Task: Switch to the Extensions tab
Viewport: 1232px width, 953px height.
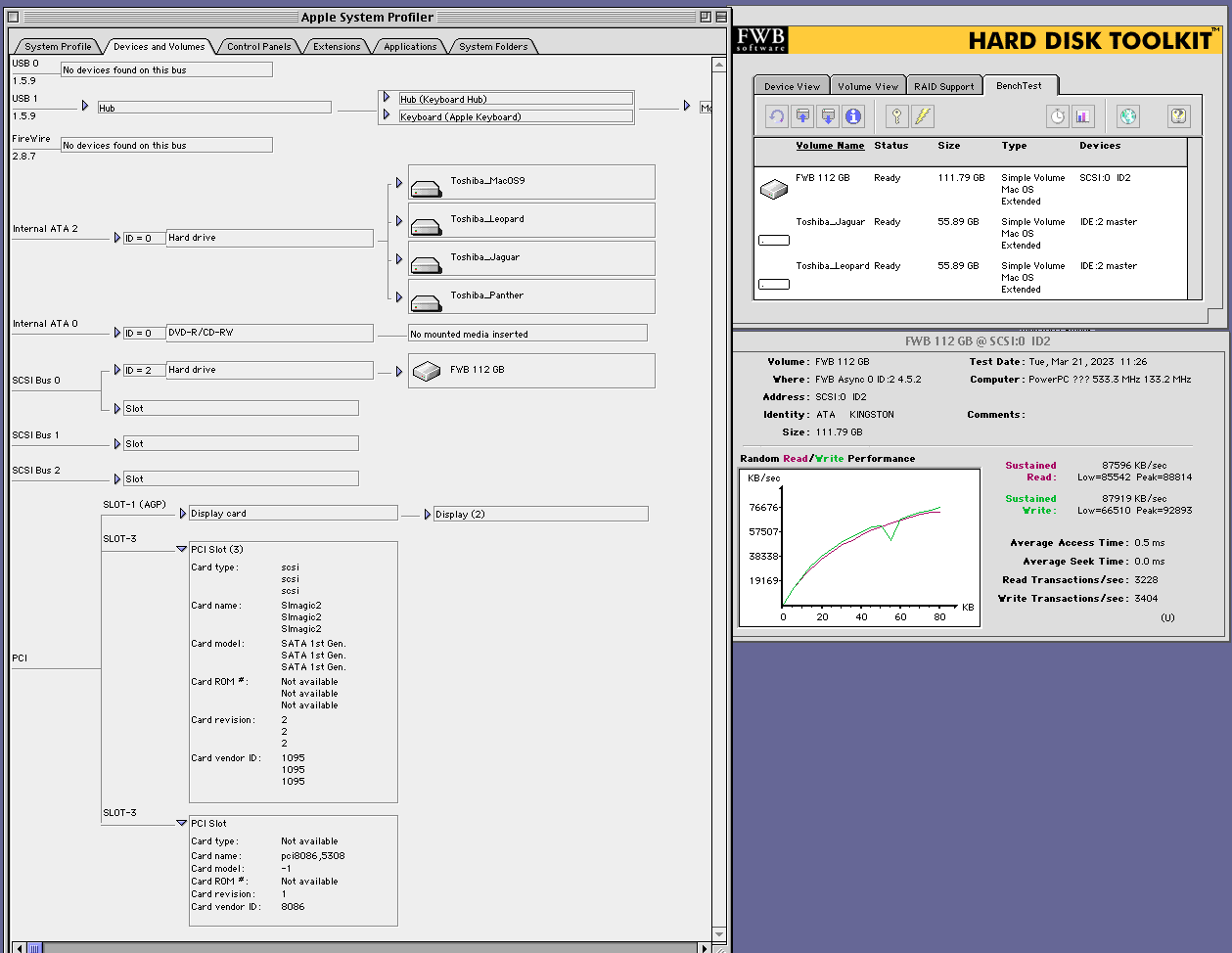Action: point(337,46)
